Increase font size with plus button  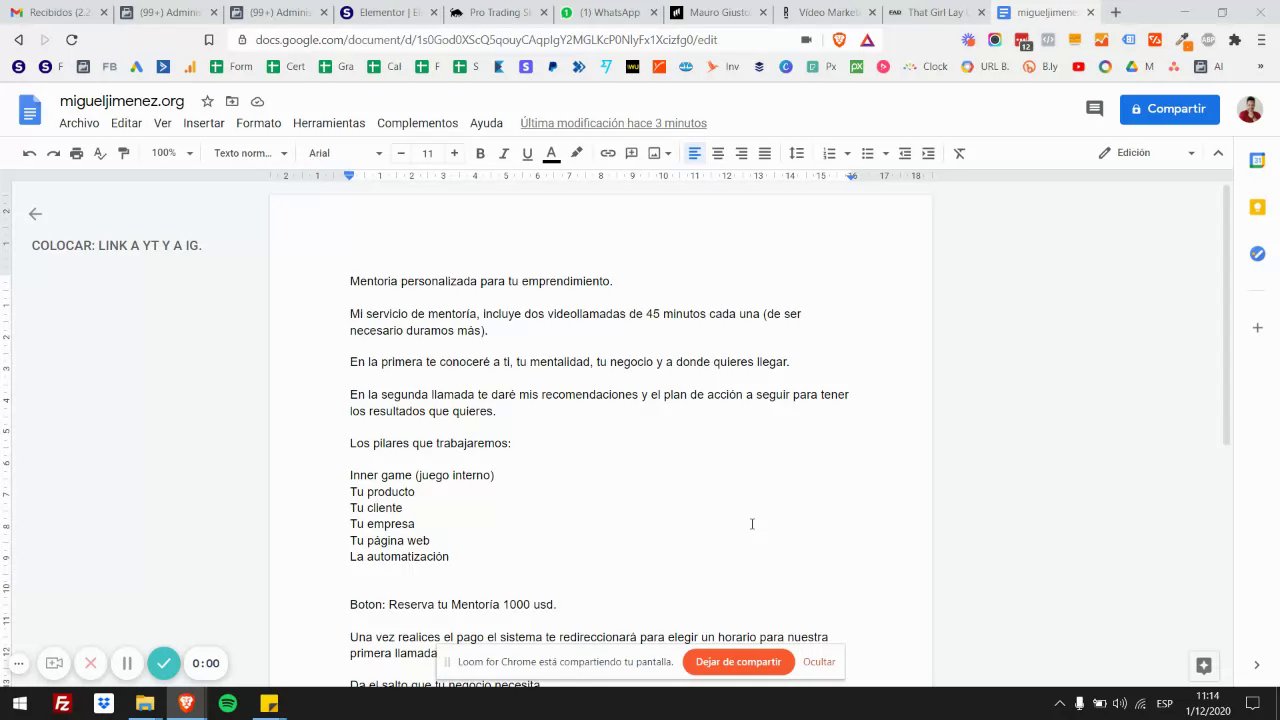(x=454, y=153)
